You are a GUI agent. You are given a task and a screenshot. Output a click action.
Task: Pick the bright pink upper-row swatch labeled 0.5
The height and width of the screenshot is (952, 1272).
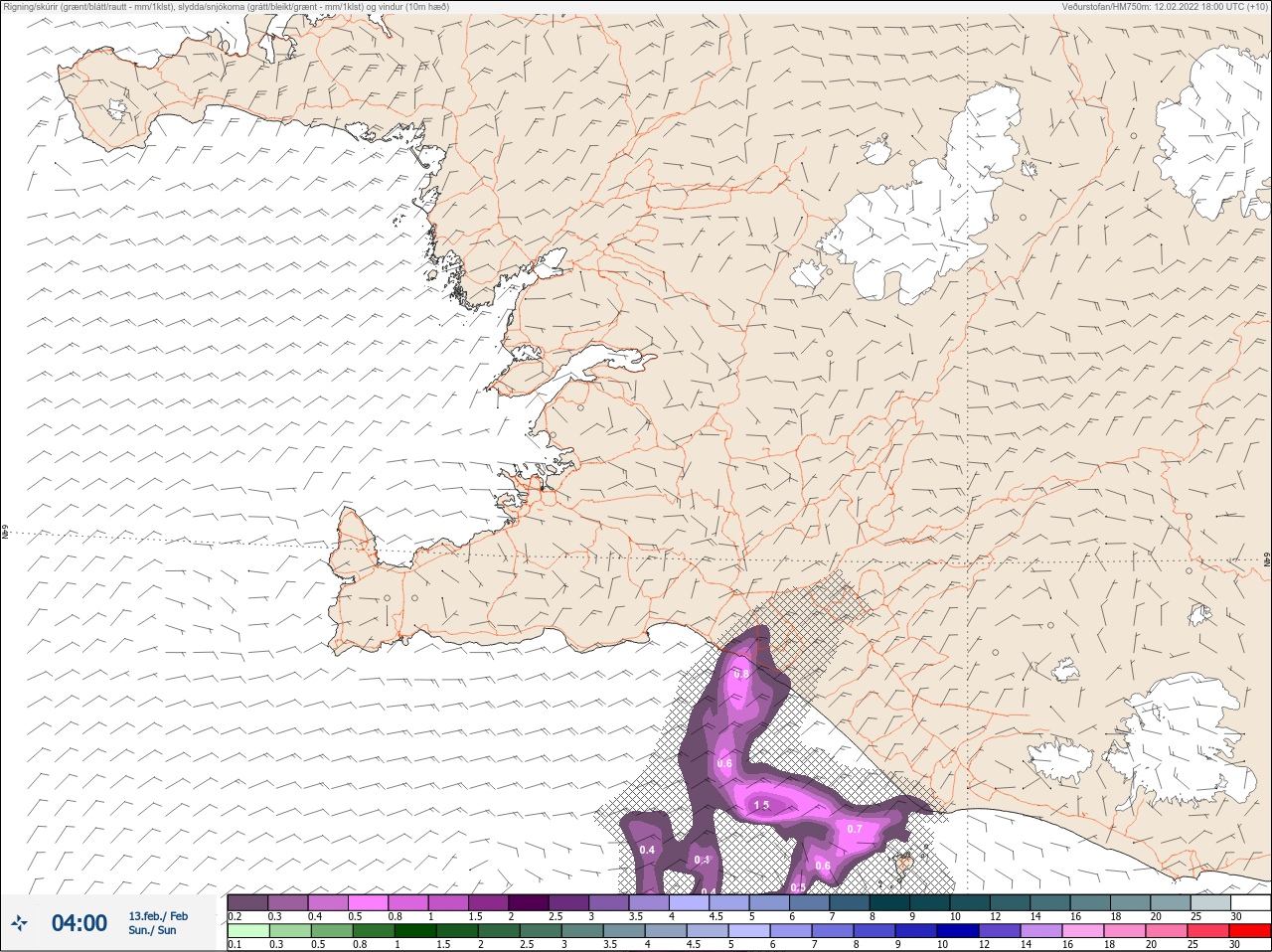pos(369,902)
